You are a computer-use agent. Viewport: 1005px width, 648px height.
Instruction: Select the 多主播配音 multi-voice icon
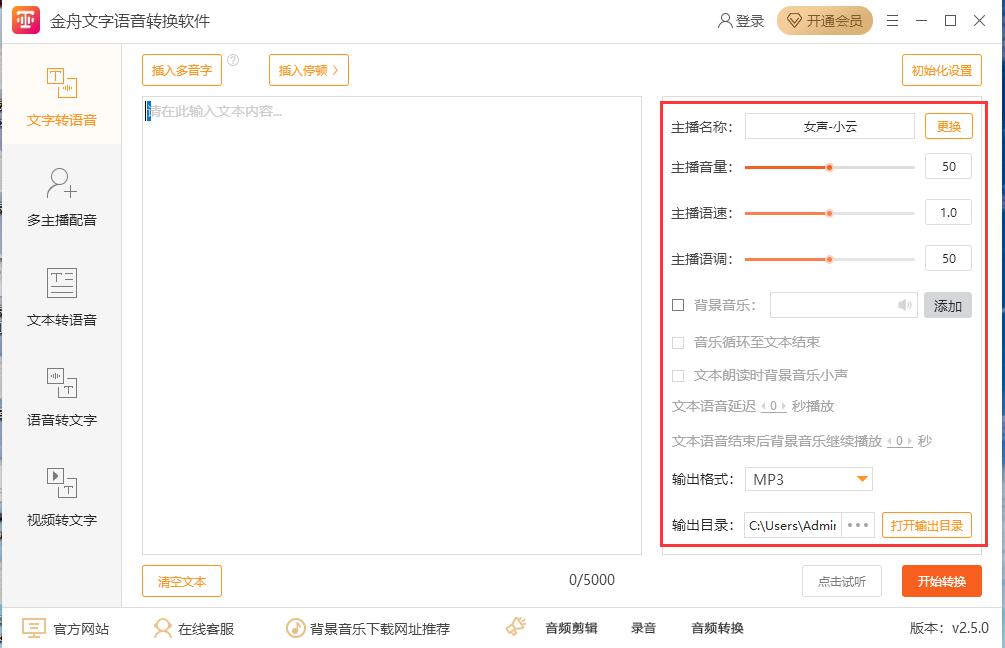(61, 183)
